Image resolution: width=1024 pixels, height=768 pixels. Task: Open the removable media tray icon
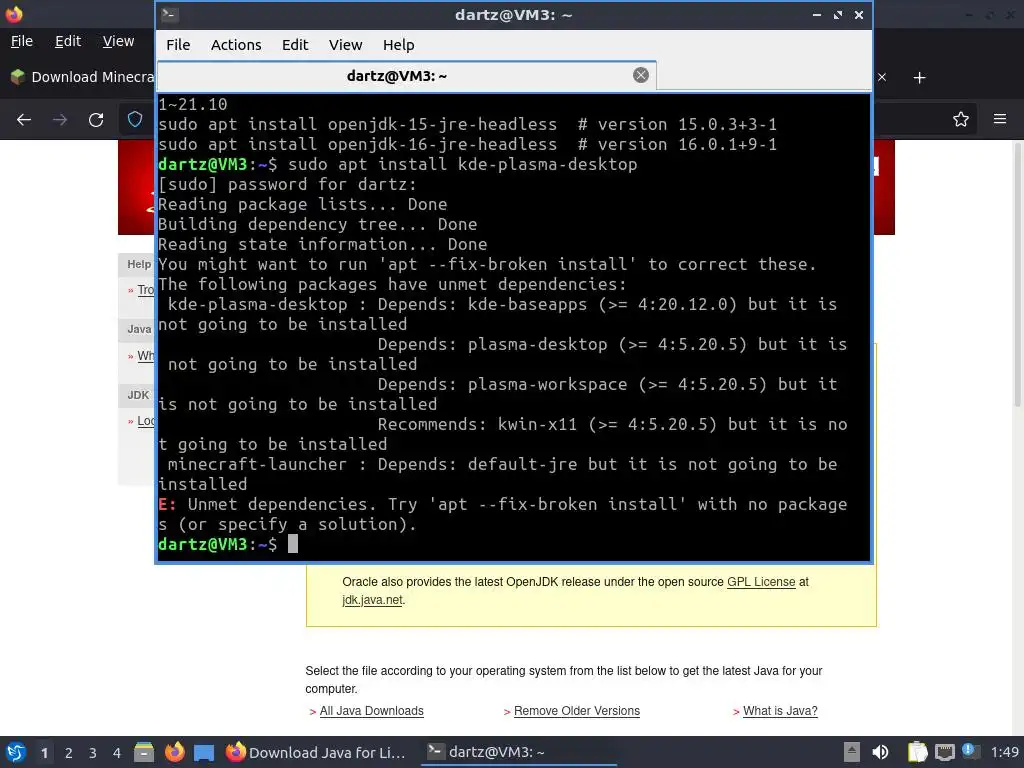pos(852,752)
